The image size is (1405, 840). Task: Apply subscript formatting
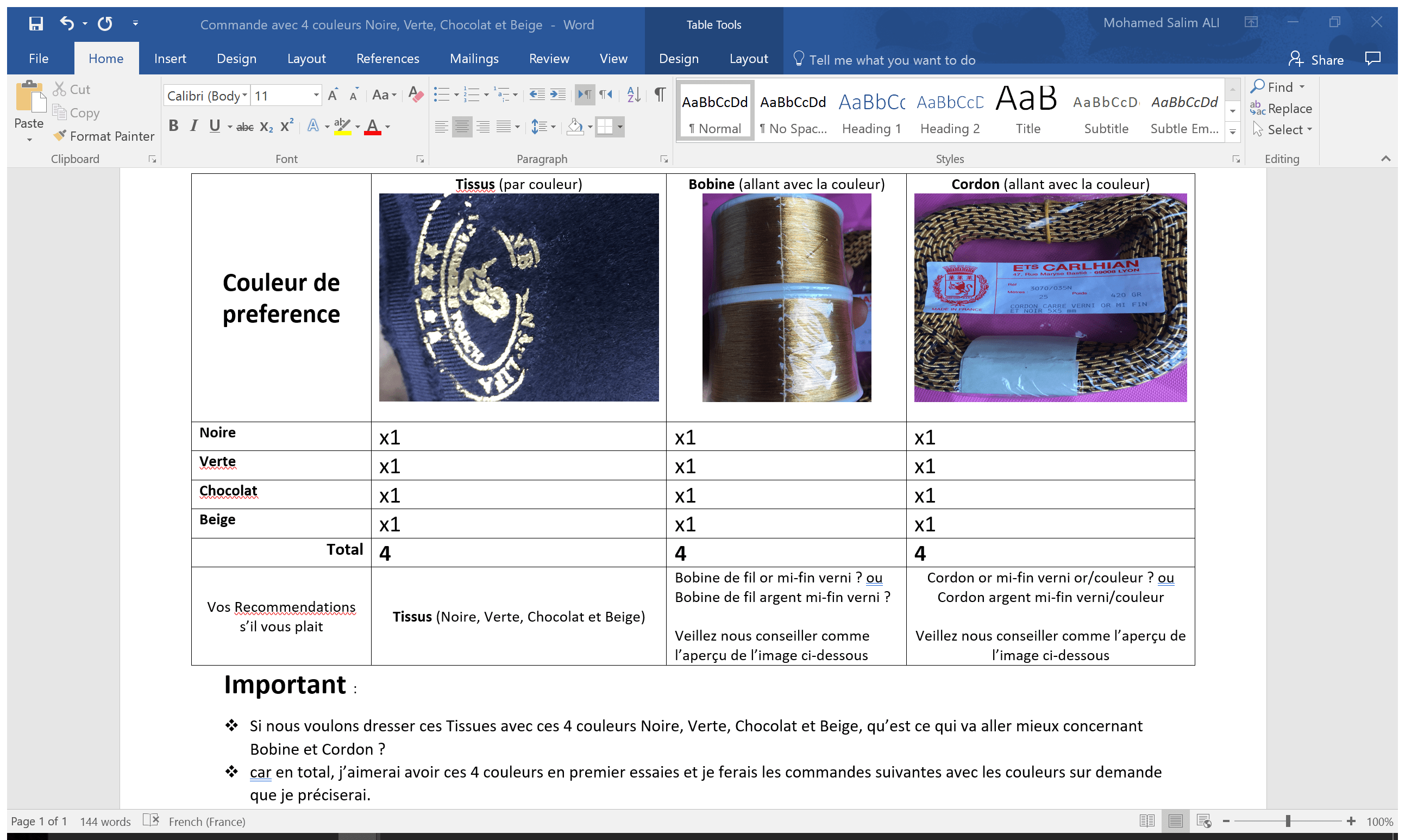coord(266,127)
